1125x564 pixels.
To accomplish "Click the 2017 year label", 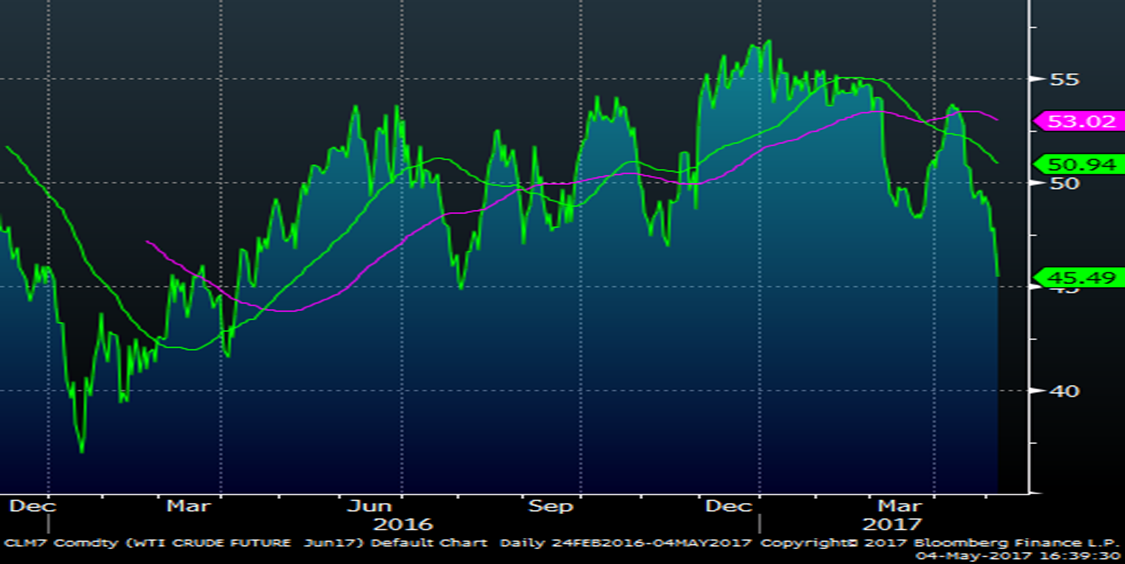I will click(x=892, y=525).
